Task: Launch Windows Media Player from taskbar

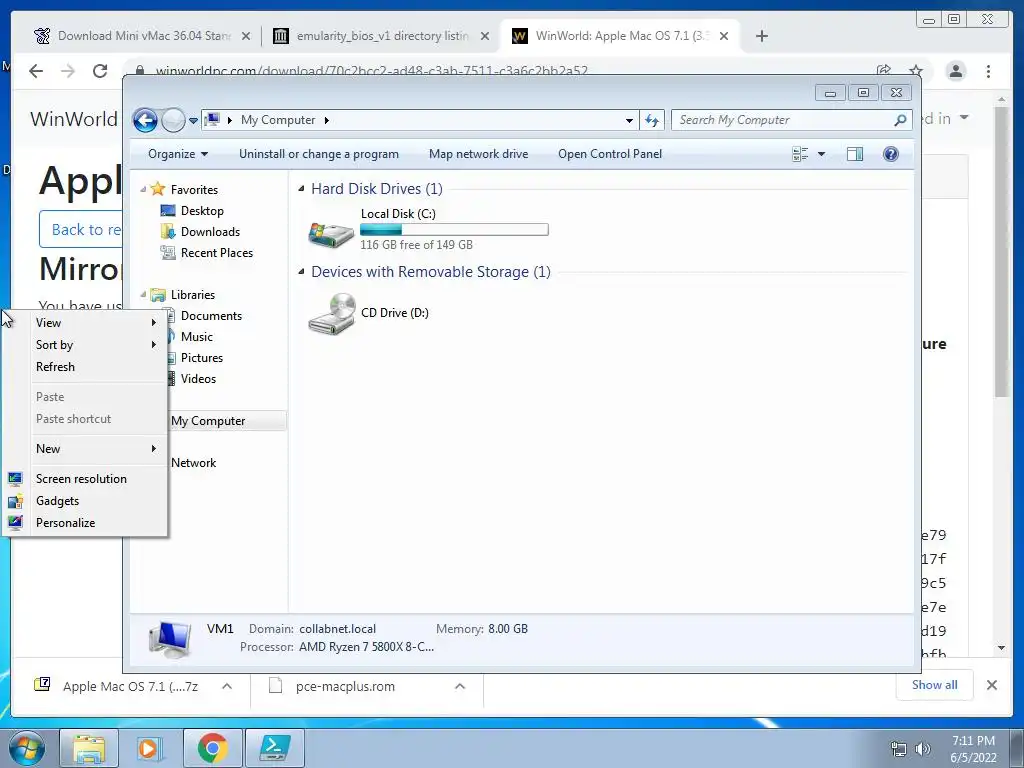Action: pyautogui.click(x=150, y=748)
